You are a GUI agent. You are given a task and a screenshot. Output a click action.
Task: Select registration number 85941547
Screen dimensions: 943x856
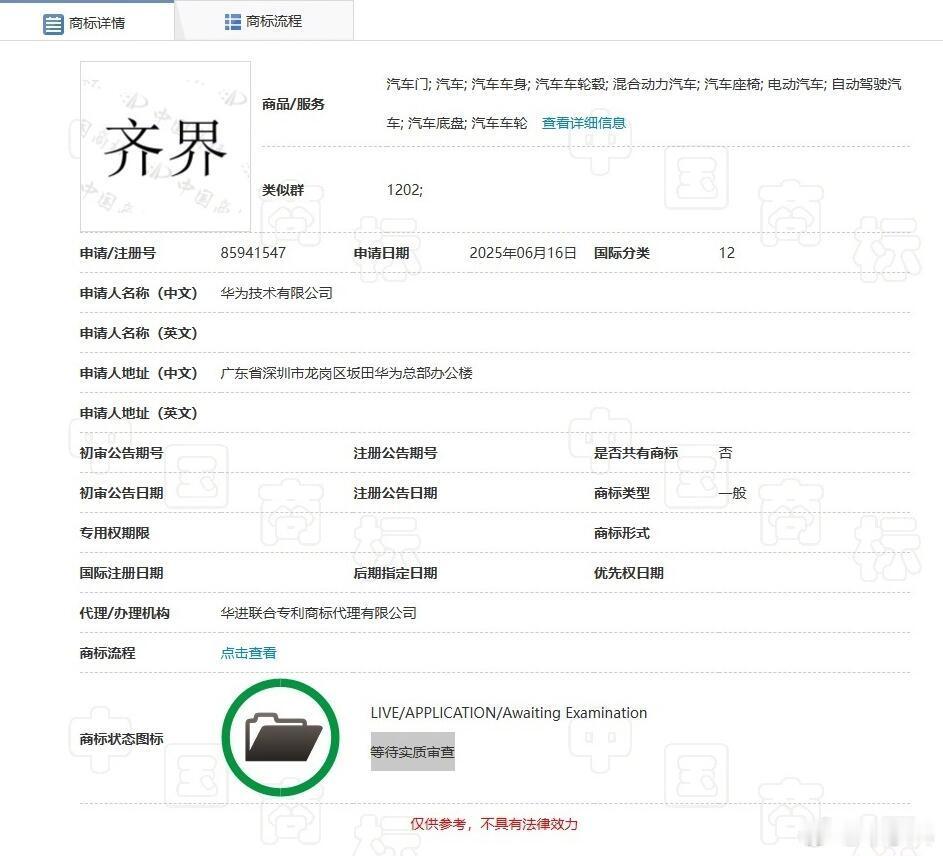253,253
